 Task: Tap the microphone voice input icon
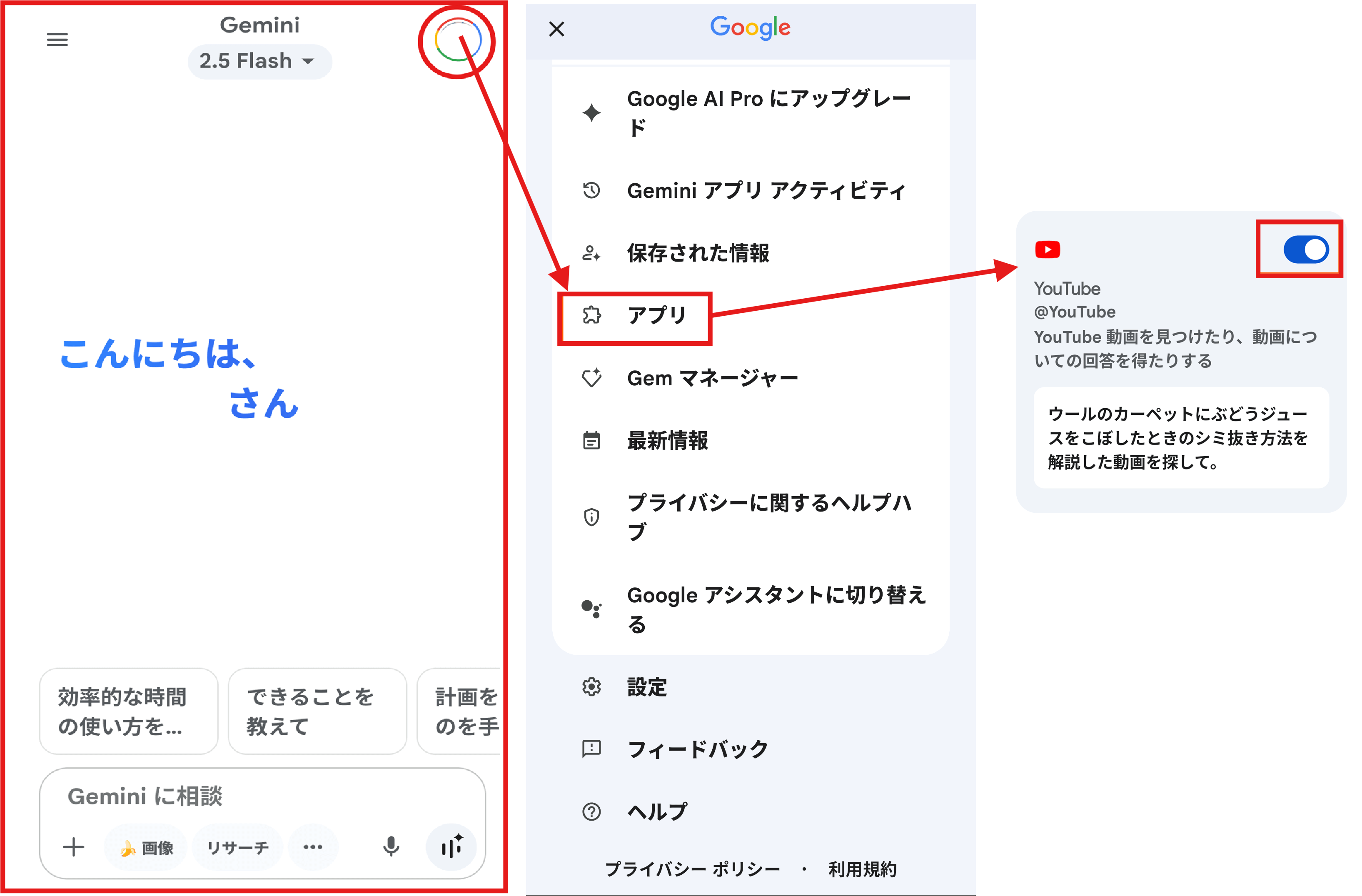pyautogui.click(x=391, y=846)
